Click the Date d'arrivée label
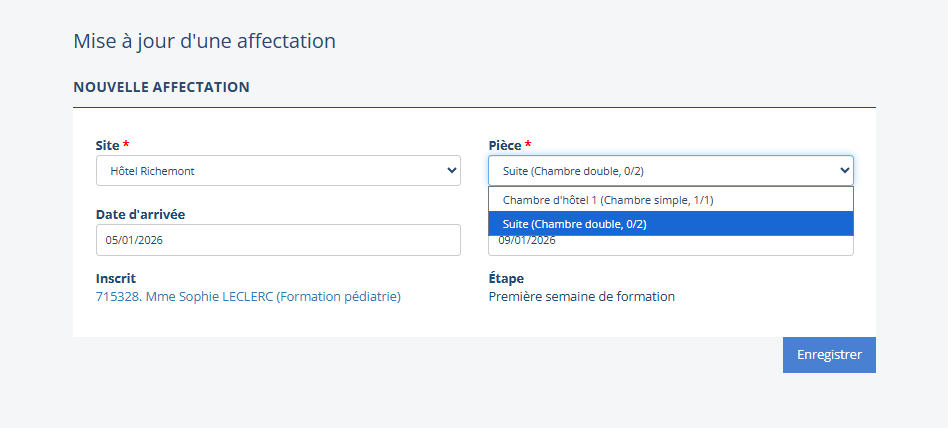948x428 pixels. click(140, 214)
